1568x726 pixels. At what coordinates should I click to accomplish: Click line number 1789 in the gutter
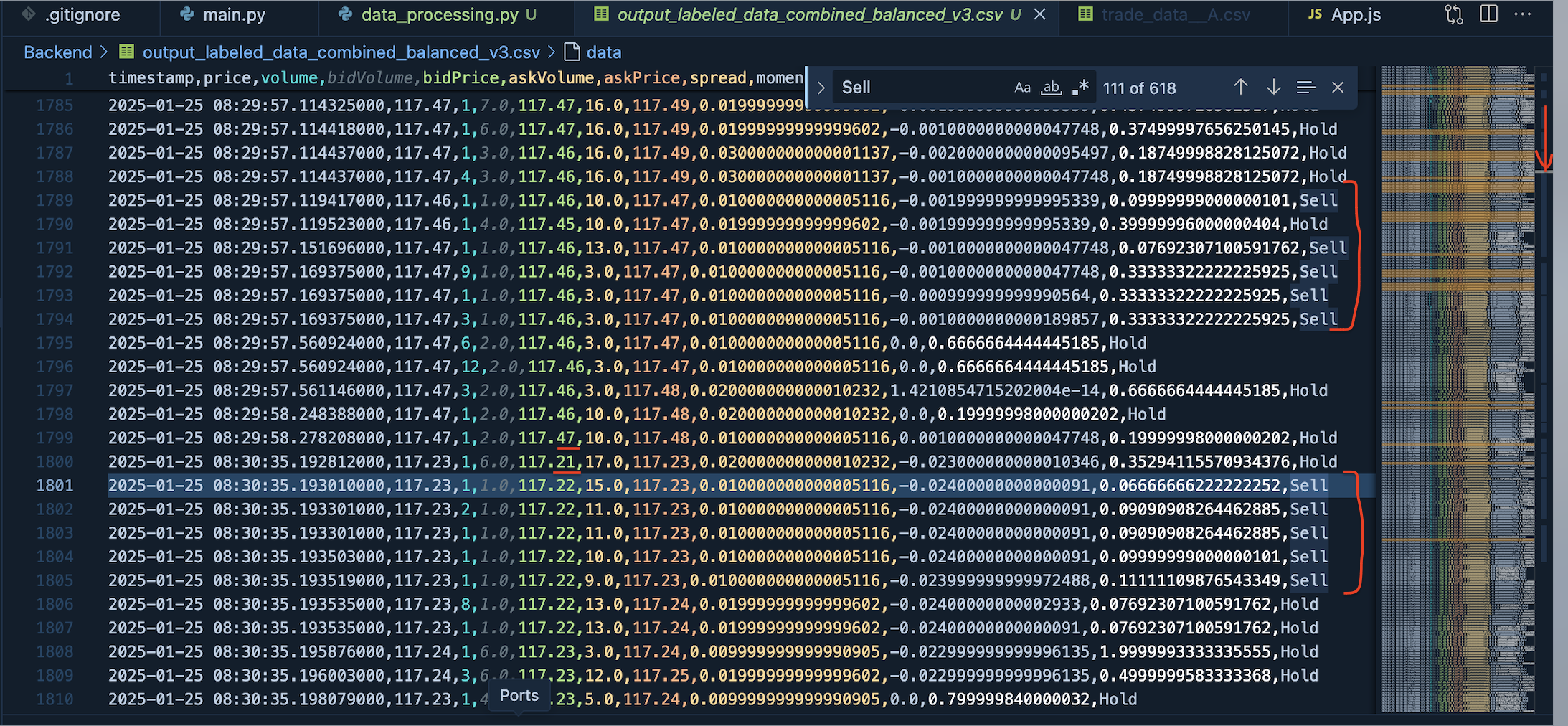click(55, 200)
